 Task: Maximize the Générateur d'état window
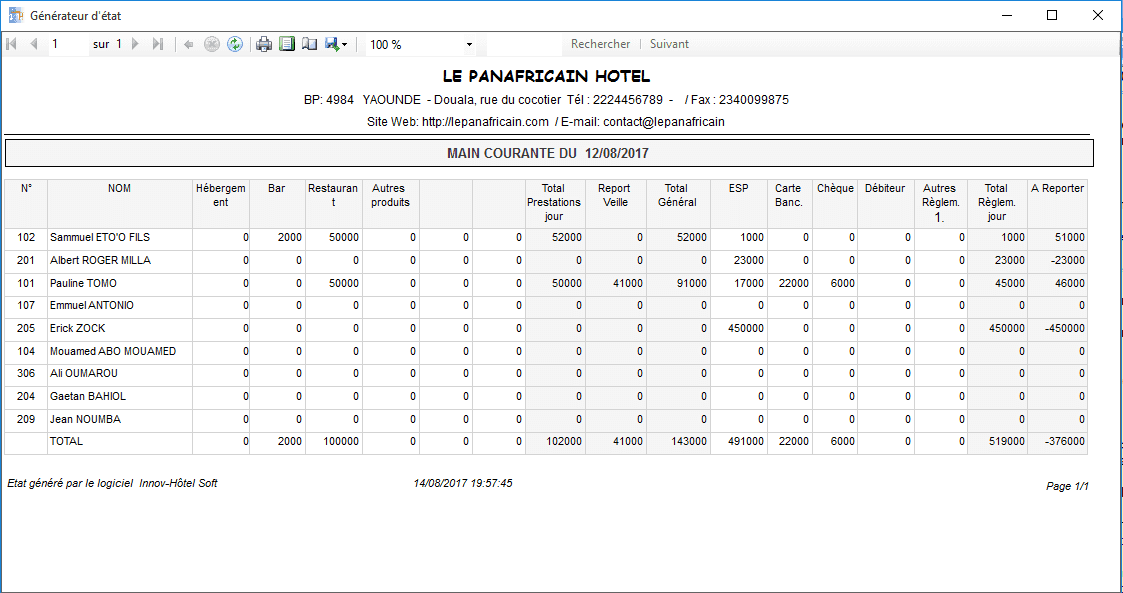[1051, 15]
